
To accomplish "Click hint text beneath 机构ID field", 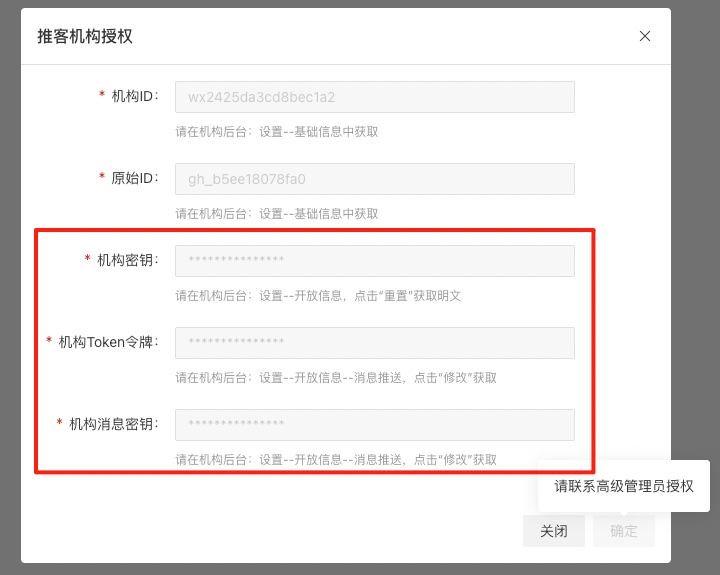I will 277,131.
